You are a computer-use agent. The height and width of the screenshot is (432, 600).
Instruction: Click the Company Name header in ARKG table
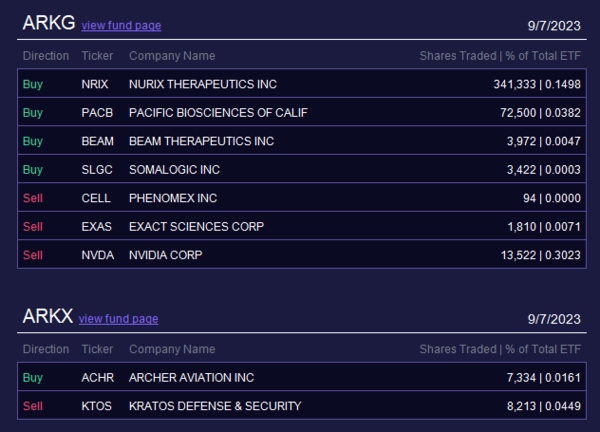172,56
